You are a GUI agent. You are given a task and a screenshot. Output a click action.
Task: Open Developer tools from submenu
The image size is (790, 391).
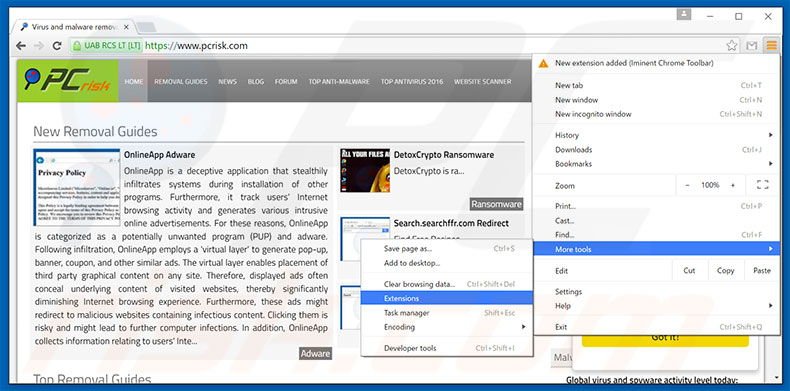coord(446,348)
